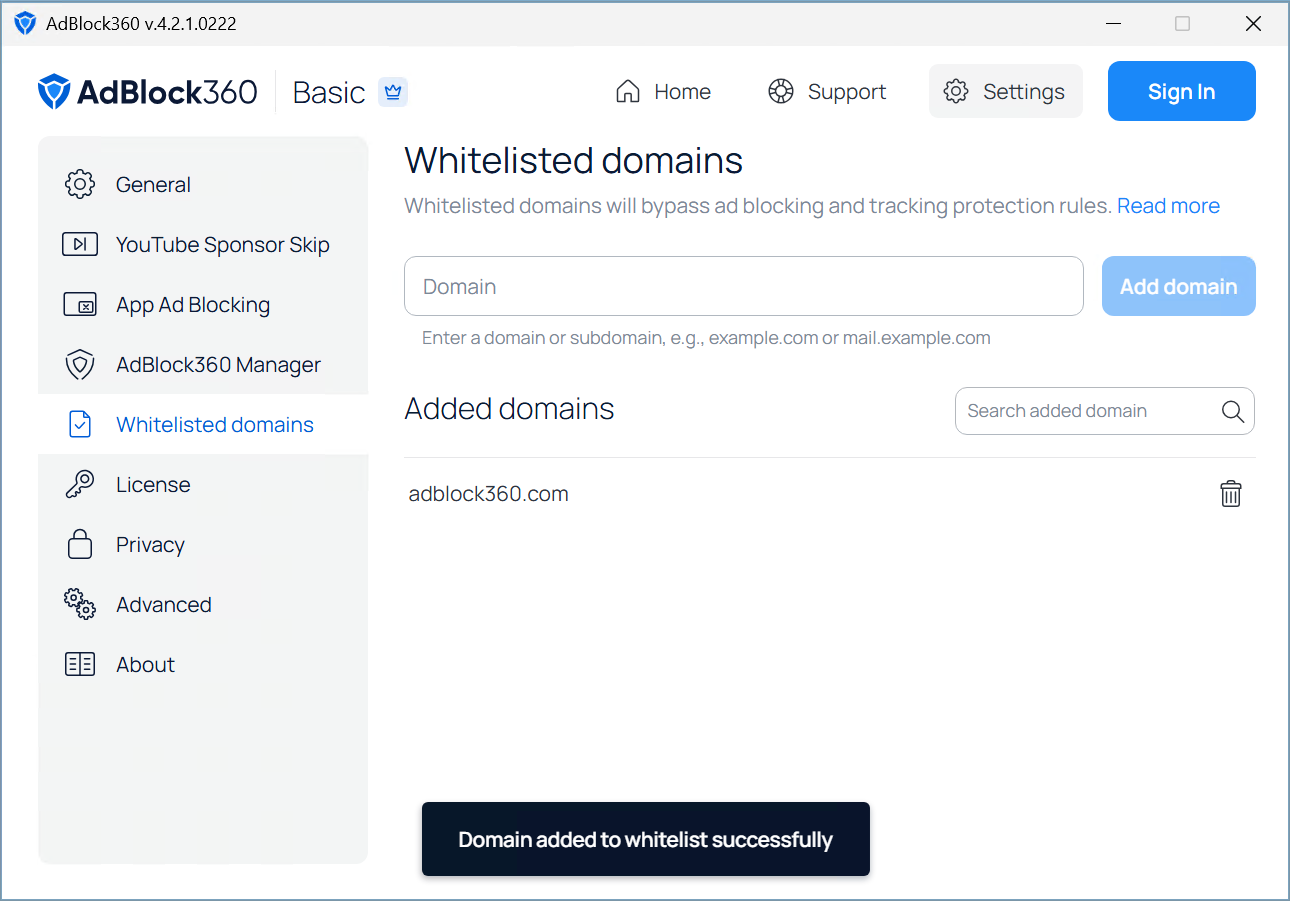Open the License section
Screen dimensions: 1290x901
[x=203, y=484]
